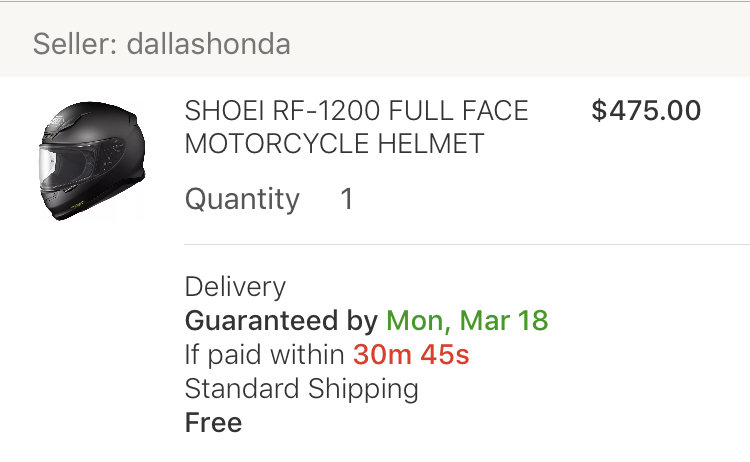
Task: Select the $475.00 price
Action: [x=646, y=110]
